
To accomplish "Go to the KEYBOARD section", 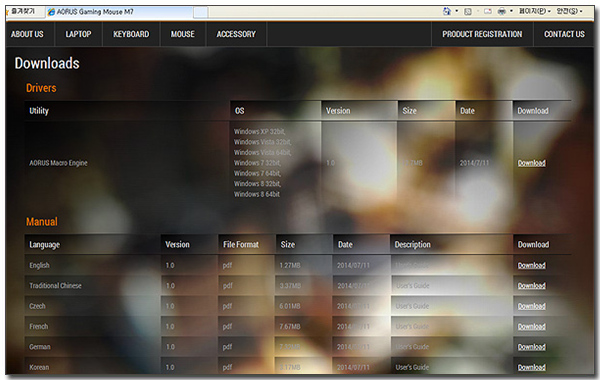I will 131,34.
